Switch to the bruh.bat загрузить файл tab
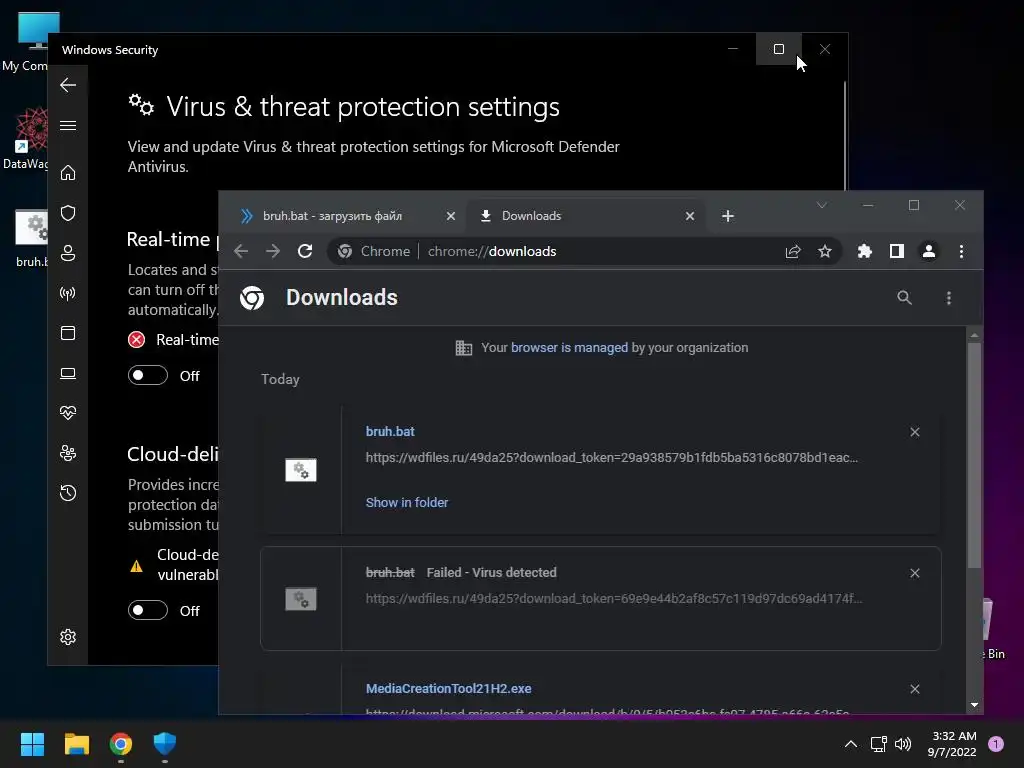The width and height of the screenshot is (1024, 768). (x=333, y=216)
